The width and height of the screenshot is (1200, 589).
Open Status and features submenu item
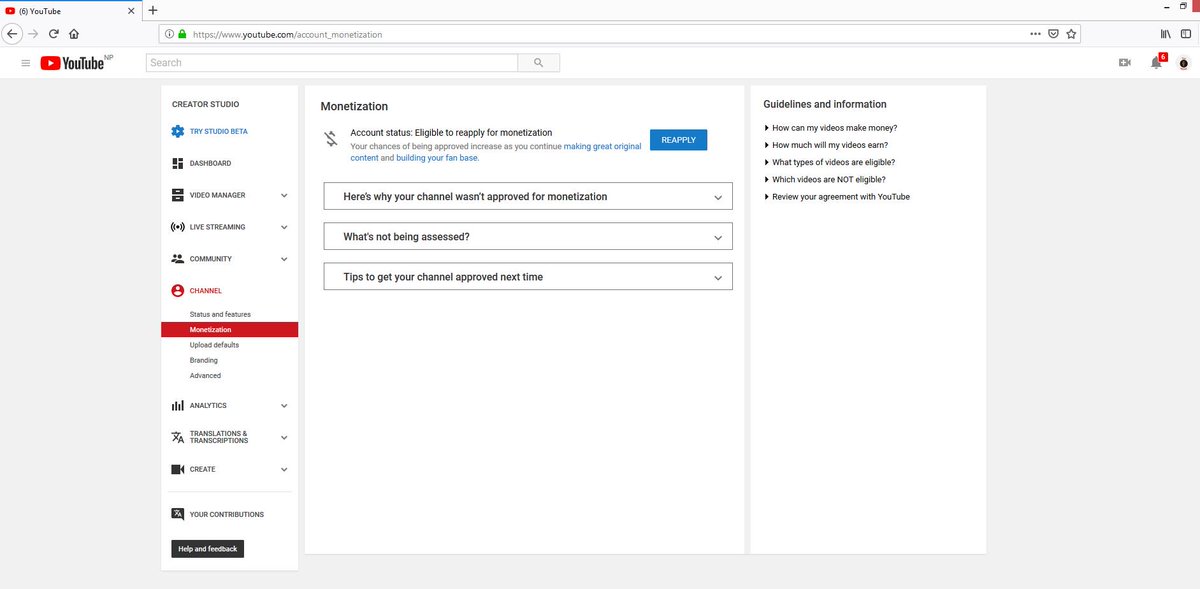[x=220, y=314]
